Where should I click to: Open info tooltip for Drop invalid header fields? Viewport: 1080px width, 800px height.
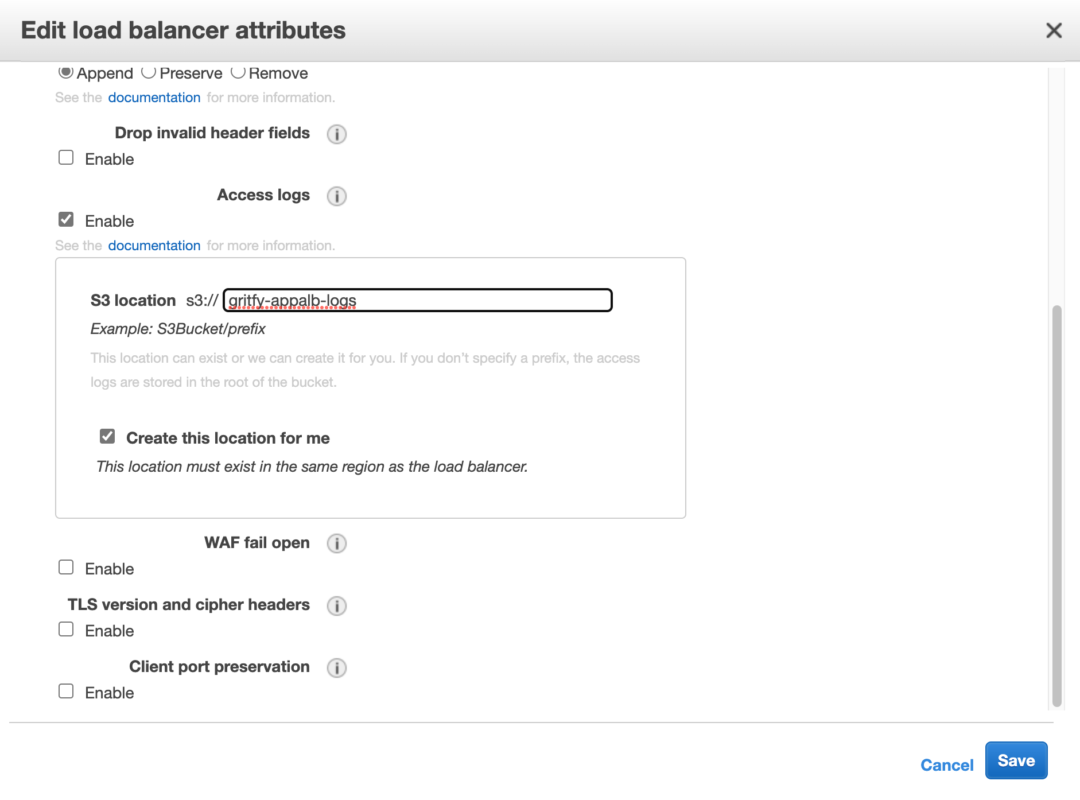click(336, 133)
